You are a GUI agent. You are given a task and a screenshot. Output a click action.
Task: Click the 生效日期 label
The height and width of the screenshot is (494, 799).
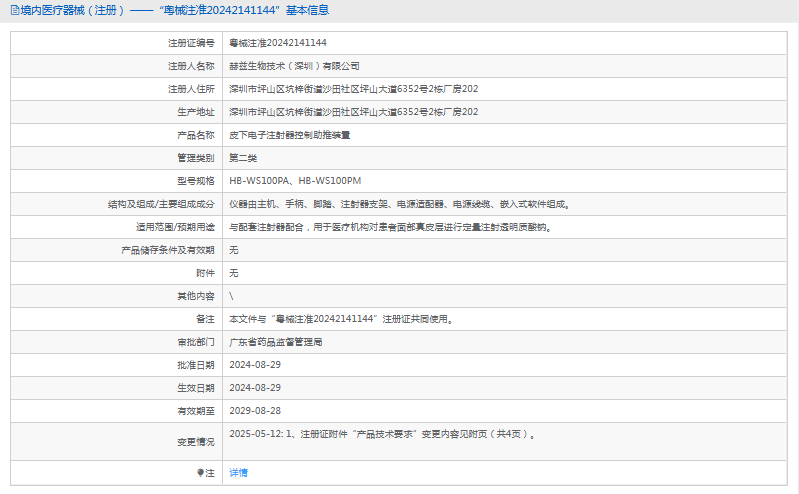[x=196, y=388]
